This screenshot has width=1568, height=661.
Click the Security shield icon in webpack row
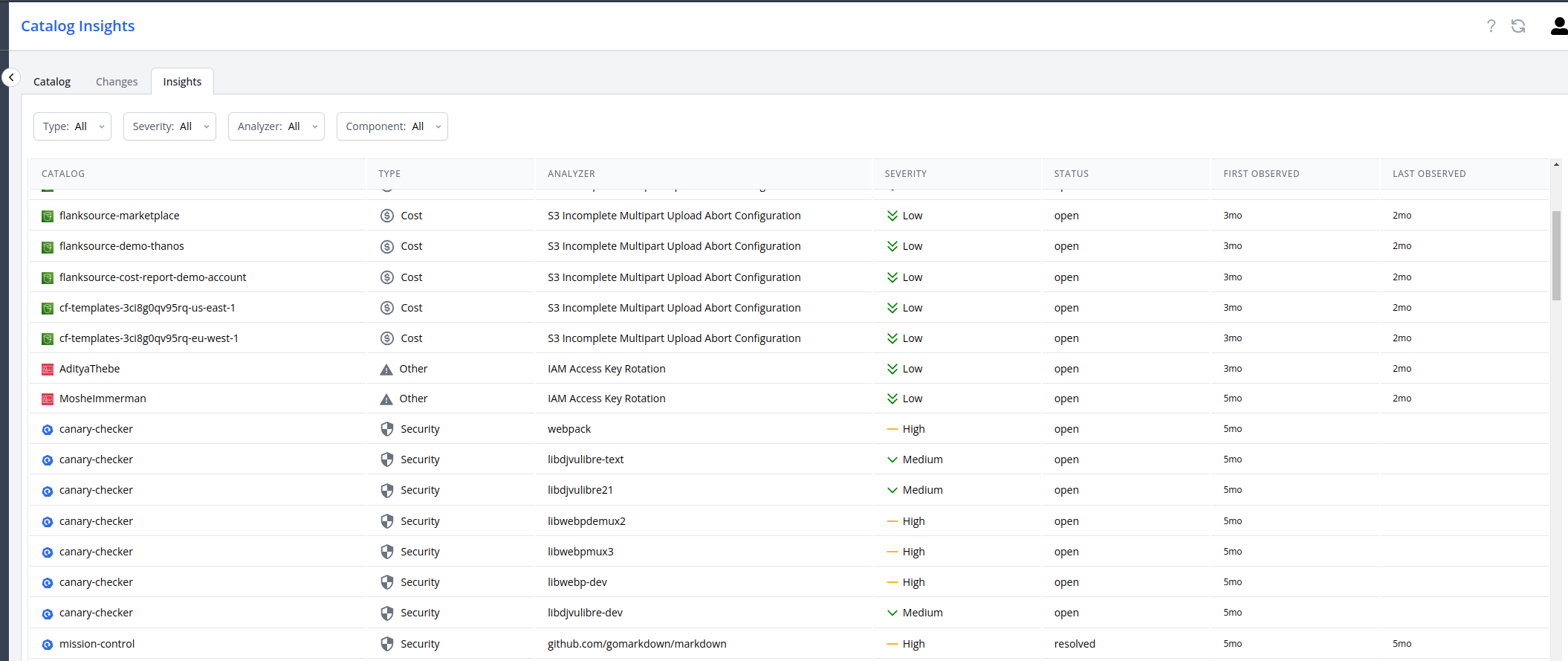pos(386,429)
